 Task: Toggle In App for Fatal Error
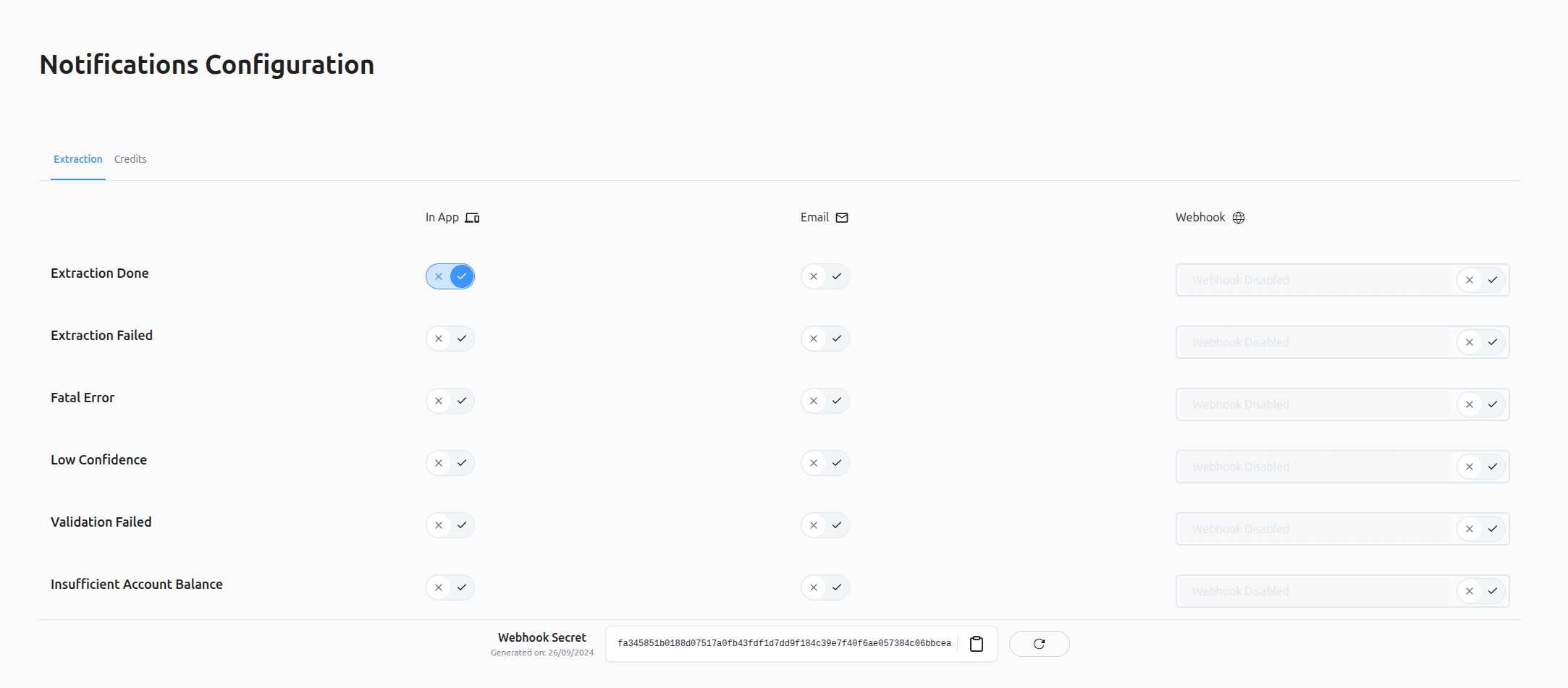pyautogui.click(x=450, y=401)
